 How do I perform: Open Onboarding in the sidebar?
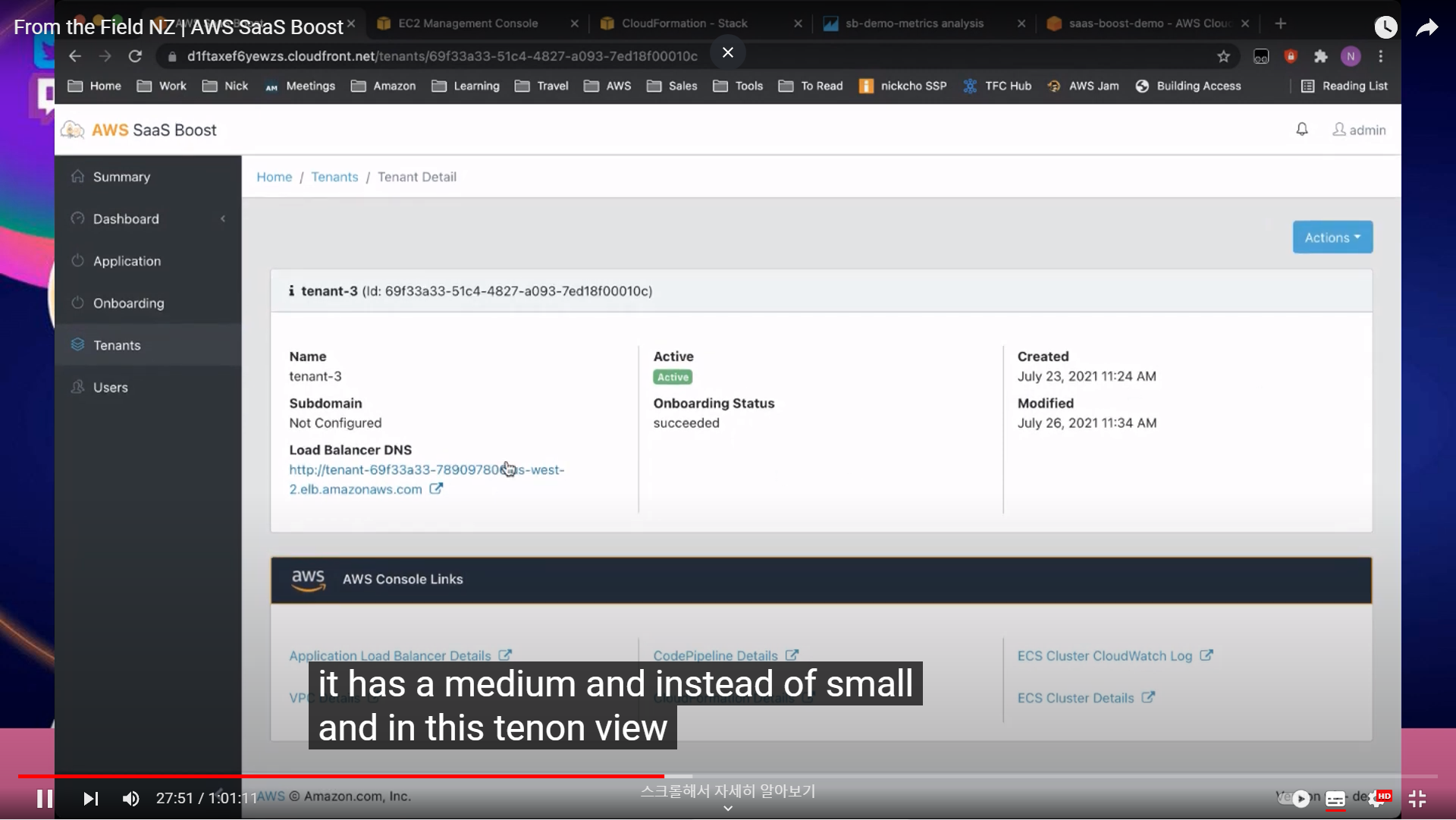click(128, 303)
